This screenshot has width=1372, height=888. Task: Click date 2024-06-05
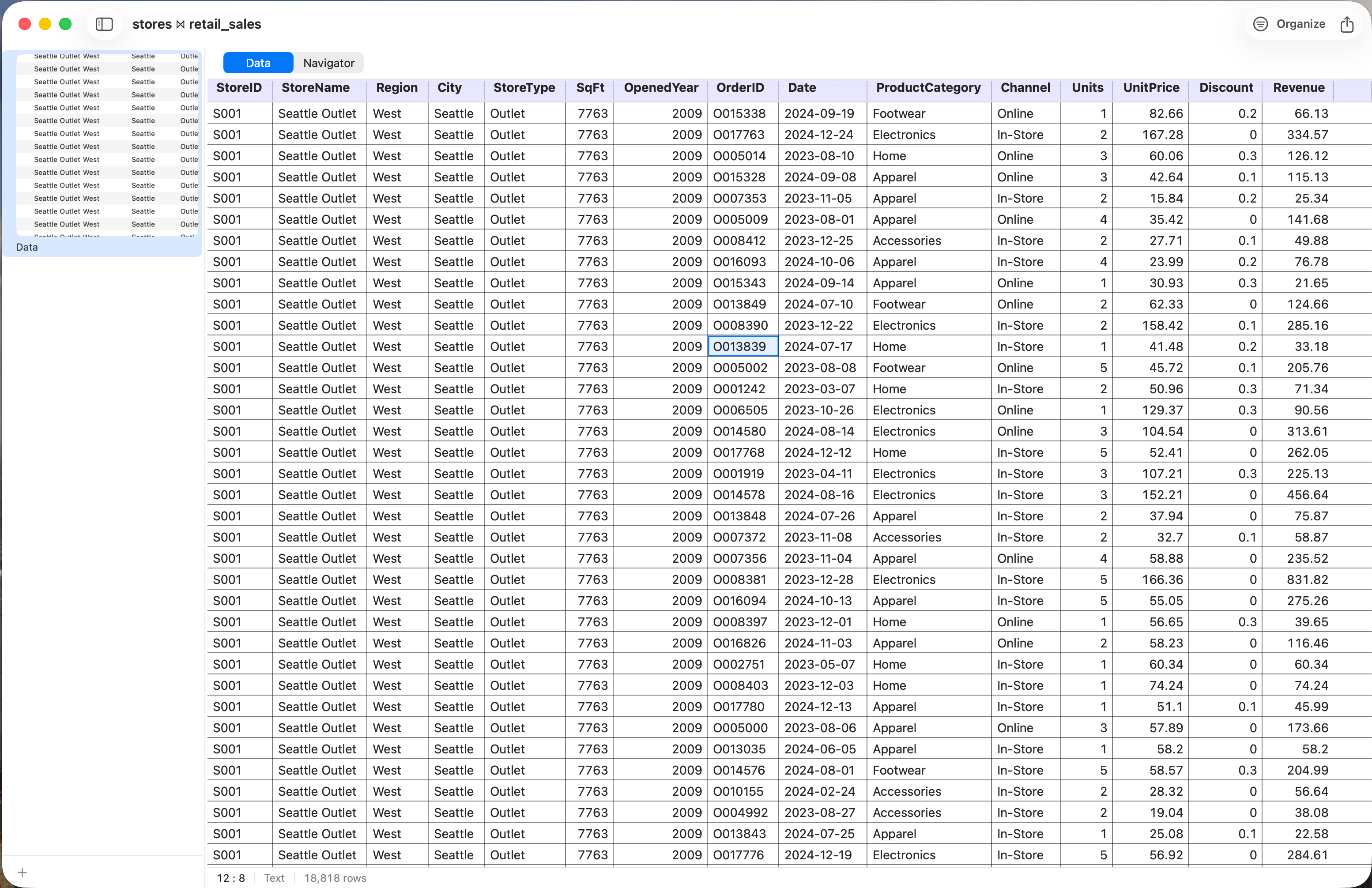[822, 749]
